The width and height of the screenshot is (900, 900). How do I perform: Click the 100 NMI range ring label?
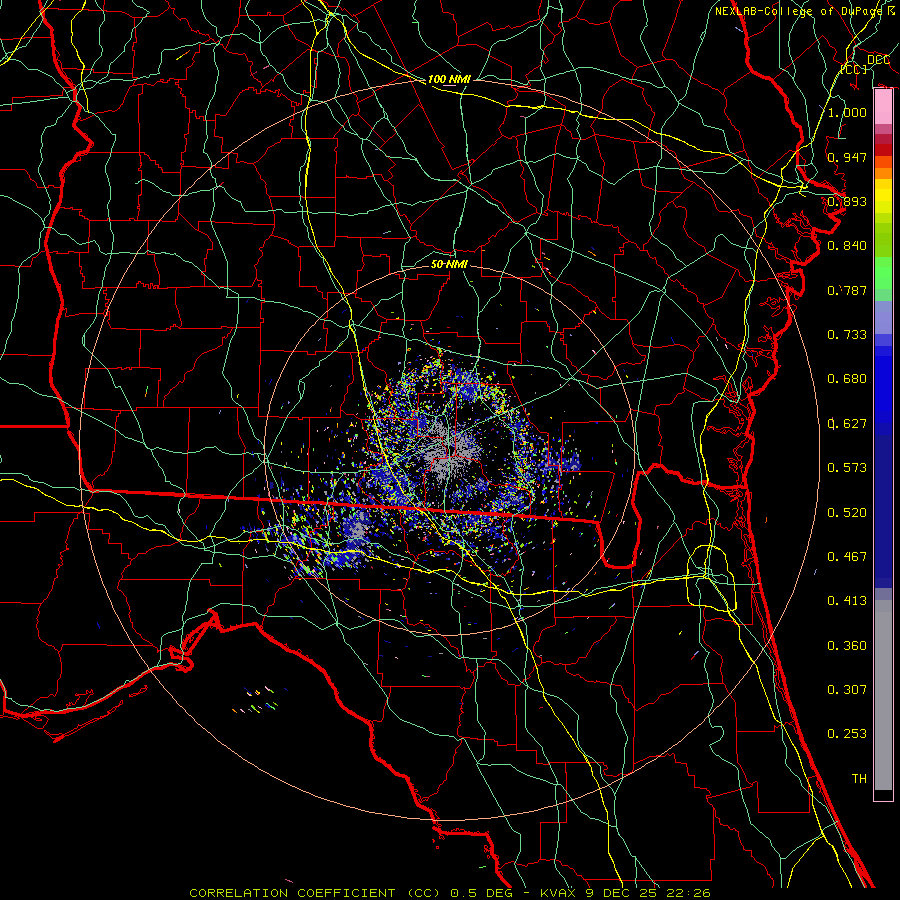[449, 79]
